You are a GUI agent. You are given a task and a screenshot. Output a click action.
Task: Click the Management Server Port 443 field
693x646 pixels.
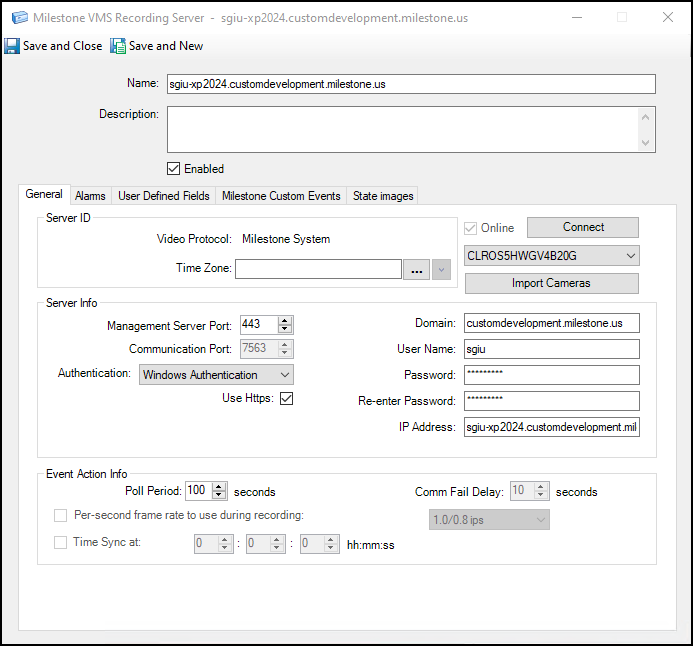[x=259, y=324]
